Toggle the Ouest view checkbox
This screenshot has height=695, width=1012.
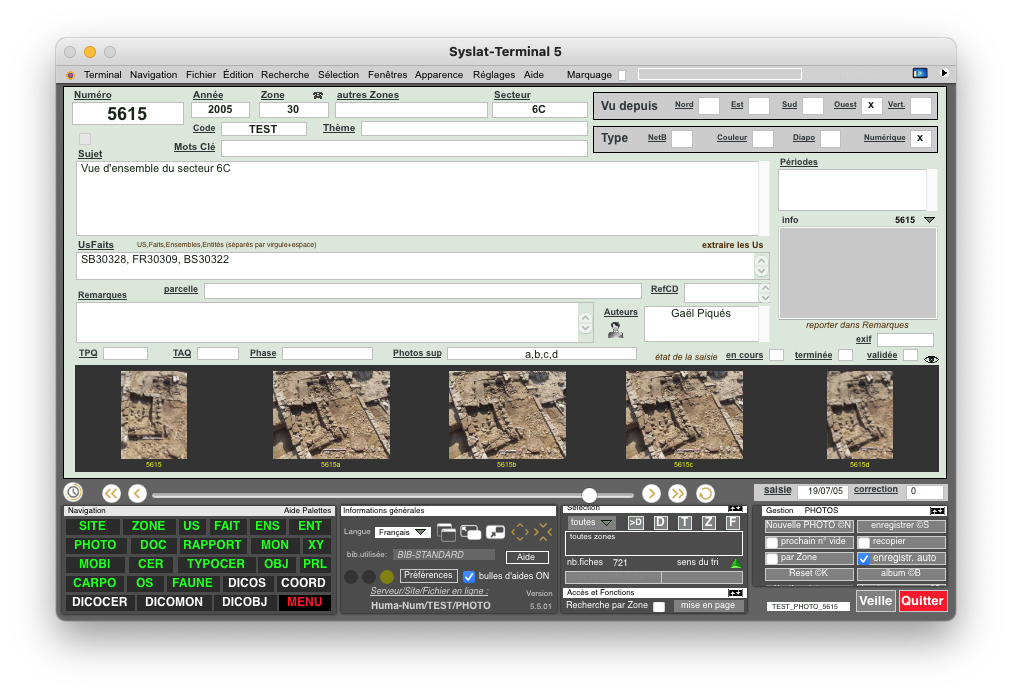click(871, 105)
